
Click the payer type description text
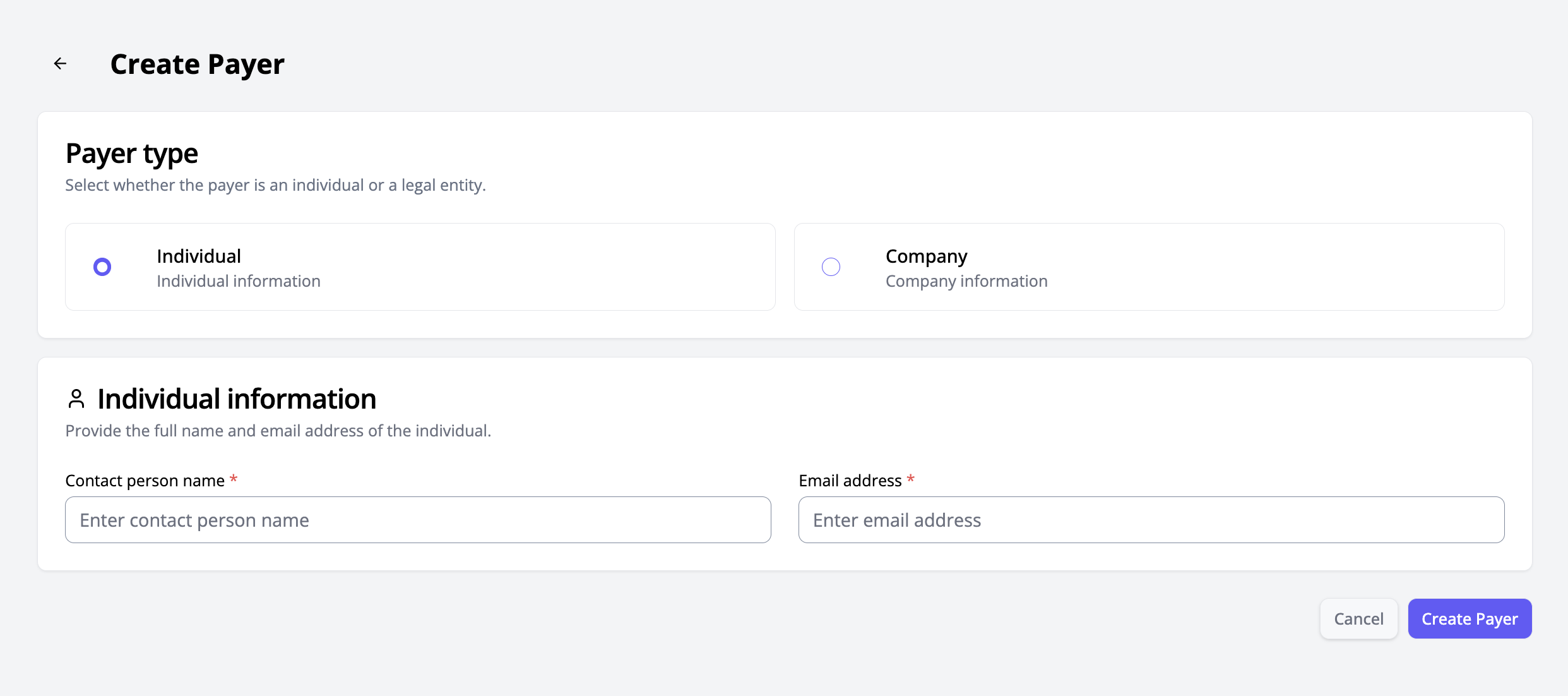(275, 185)
